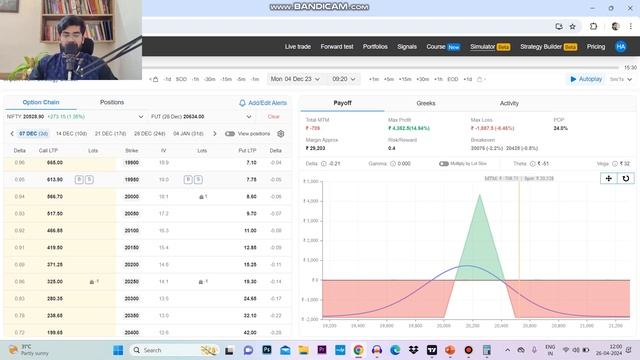The image size is (640, 360).
Task: Step forward fifteen minutes with +15m
Action: coord(405,79)
